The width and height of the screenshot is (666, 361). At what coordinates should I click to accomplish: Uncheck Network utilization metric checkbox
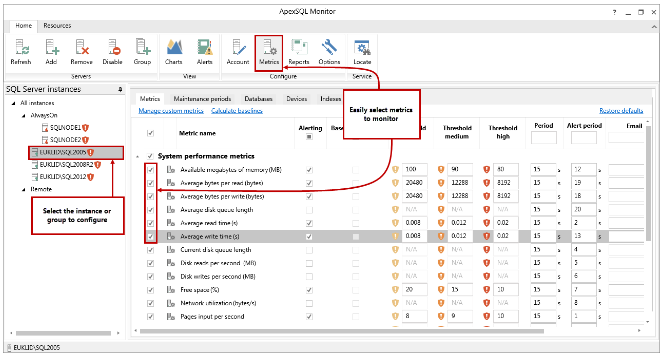150,303
